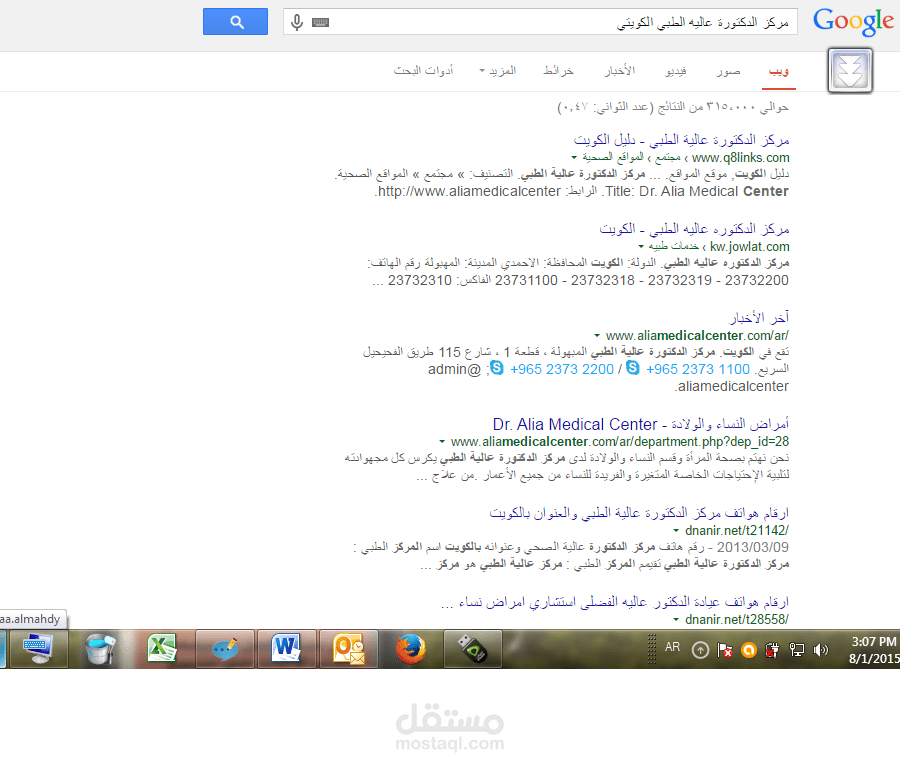900x768 pixels.
Task: Select the ويب (Web) tab
Action: click(x=779, y=71)
